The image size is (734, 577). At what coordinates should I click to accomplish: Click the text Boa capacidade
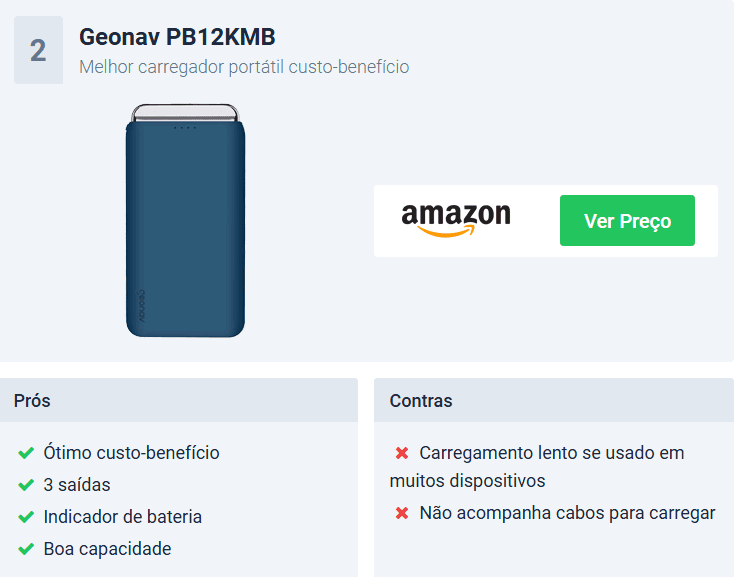click(107, 549)
